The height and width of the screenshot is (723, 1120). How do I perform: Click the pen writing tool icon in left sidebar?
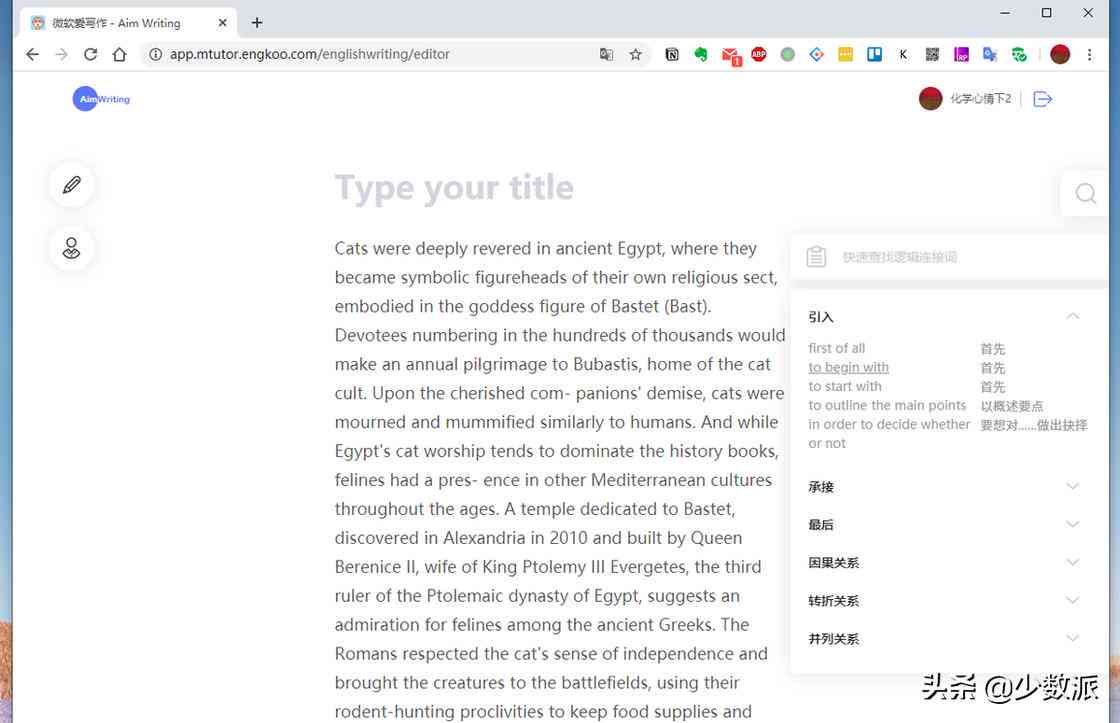[71, 185]
